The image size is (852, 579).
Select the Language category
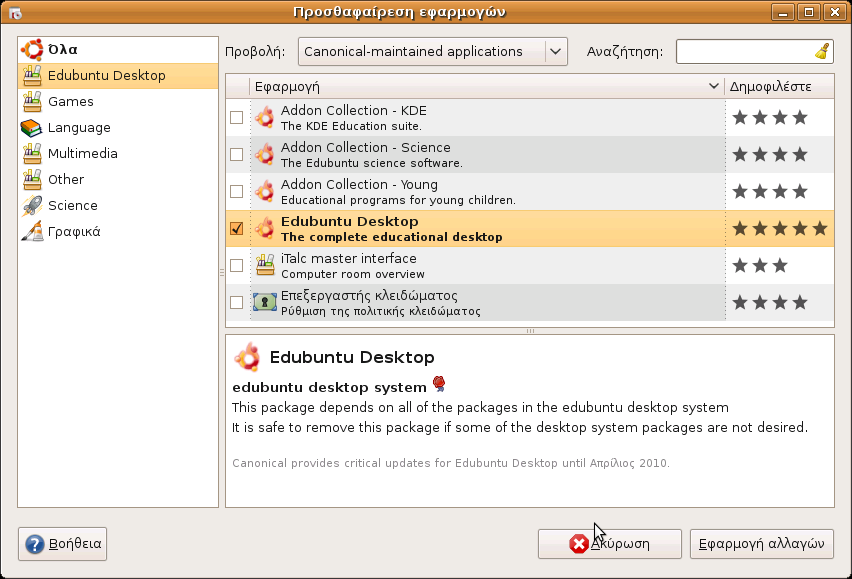[118, 128]
